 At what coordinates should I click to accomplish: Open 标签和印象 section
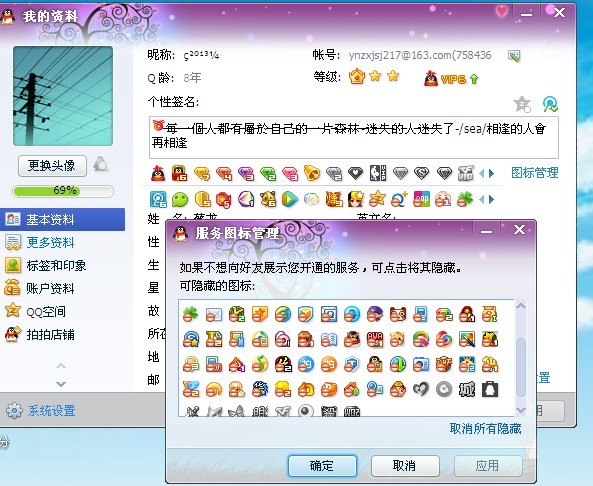(x=56, y=266)
